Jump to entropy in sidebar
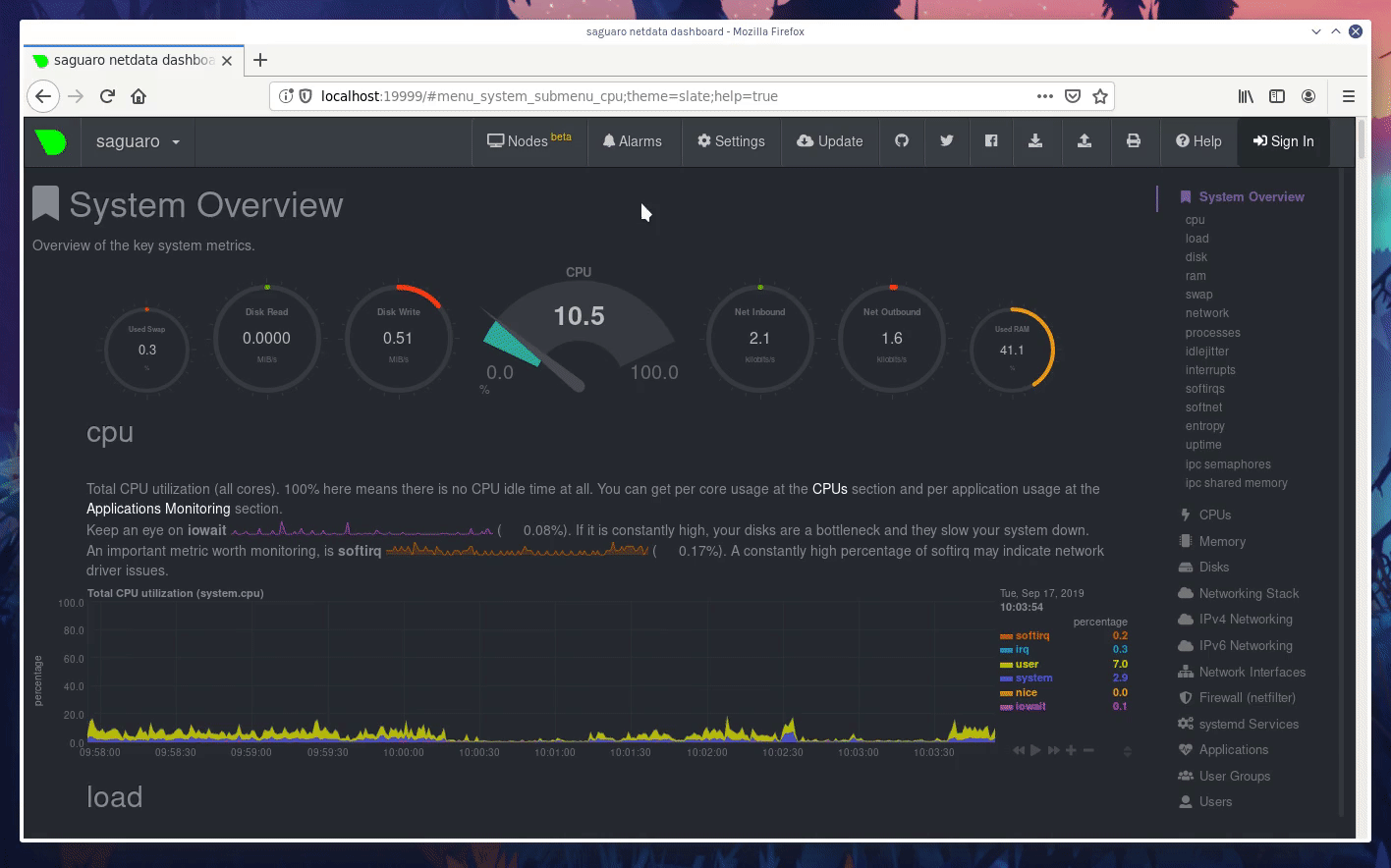1391x868 pixels. point(1204,426)
